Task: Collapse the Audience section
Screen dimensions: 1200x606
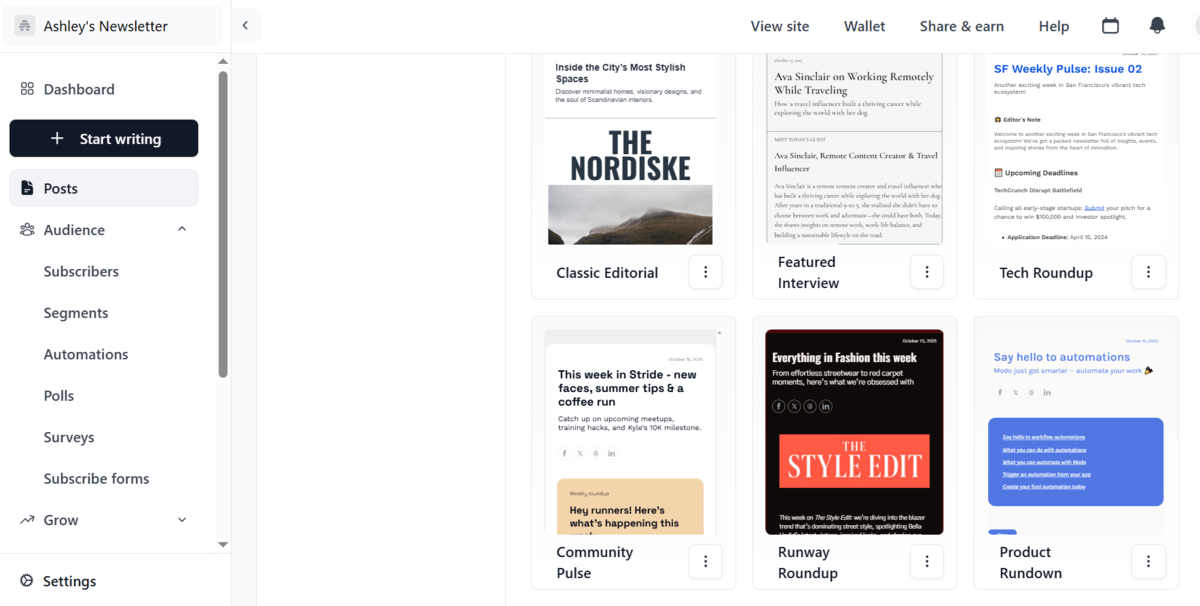Action: (182, 230)
